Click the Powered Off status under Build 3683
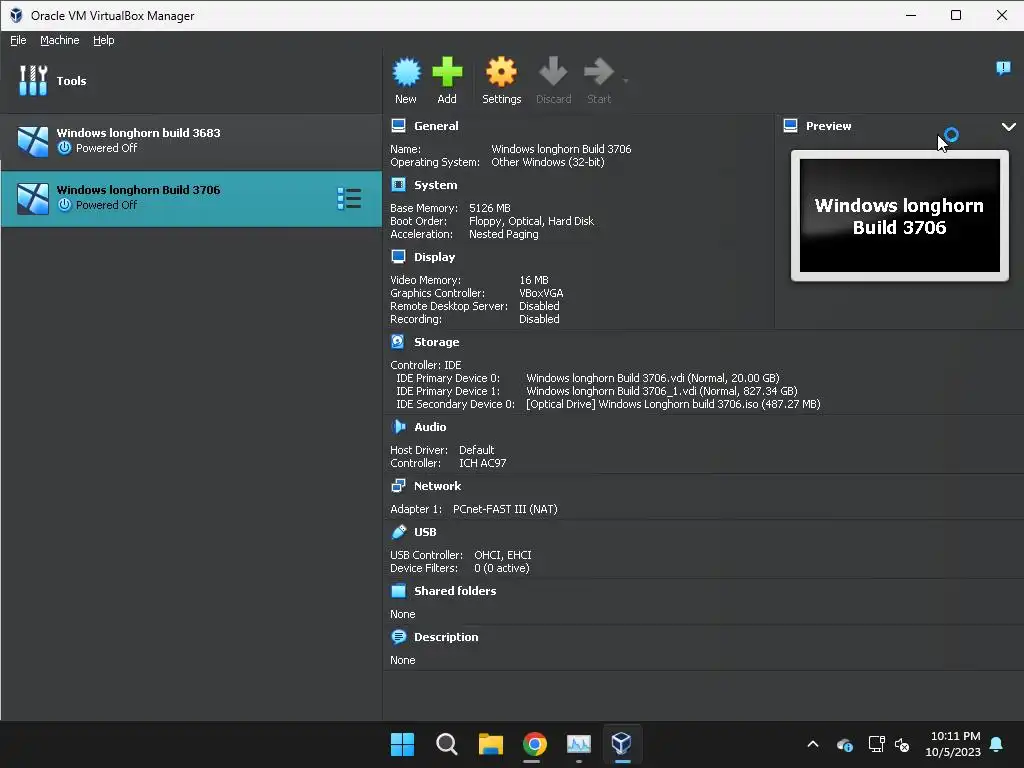Screen dimensions: 1024x768 pyautogui.click(x=106, y=148)
